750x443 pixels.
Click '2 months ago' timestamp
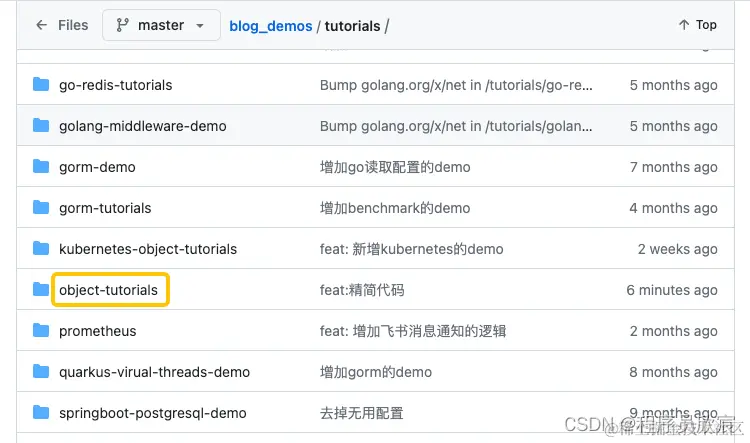click(x=673, y=331)
